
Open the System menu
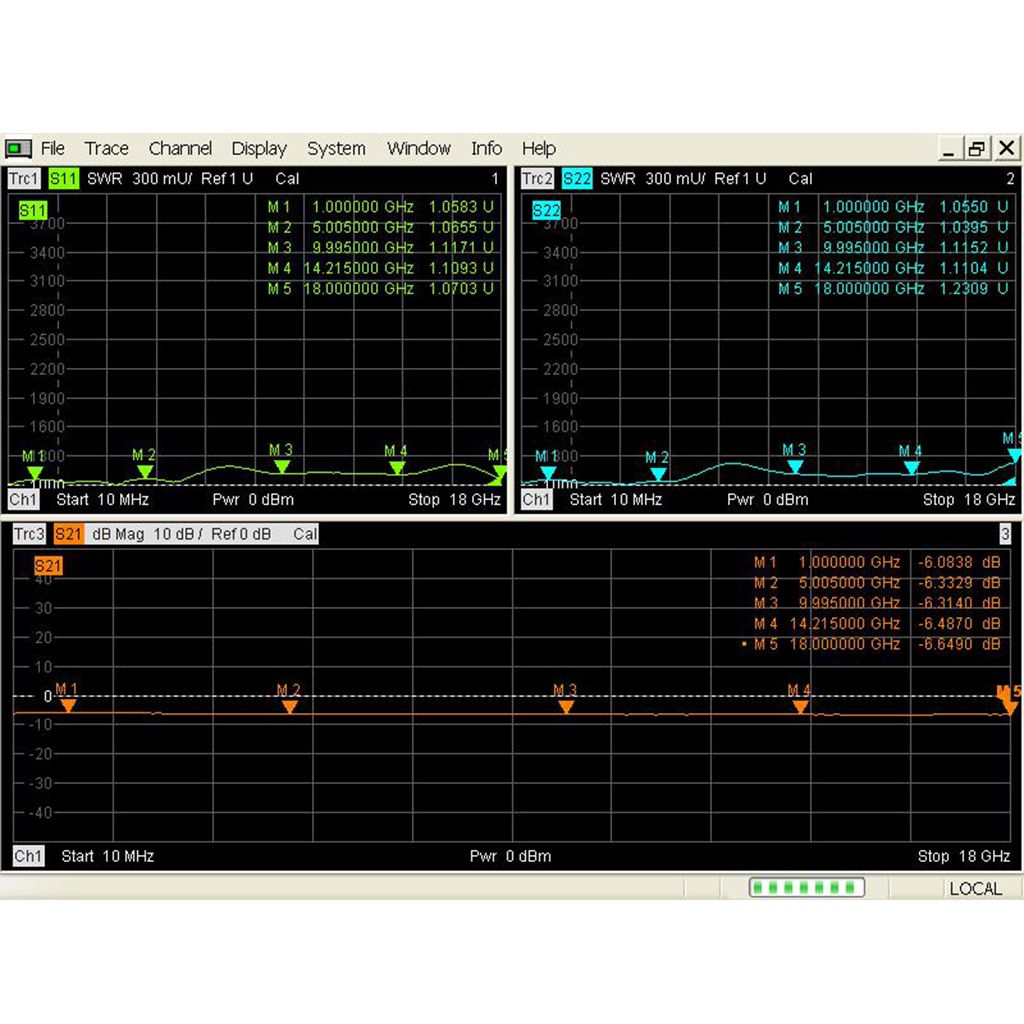336,148
